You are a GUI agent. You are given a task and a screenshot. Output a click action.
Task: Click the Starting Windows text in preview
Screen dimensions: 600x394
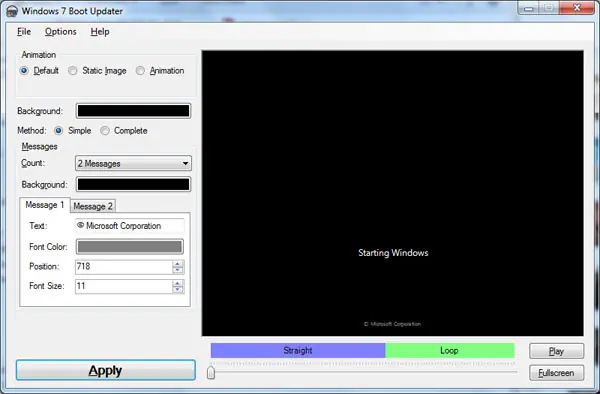(393, 253)
